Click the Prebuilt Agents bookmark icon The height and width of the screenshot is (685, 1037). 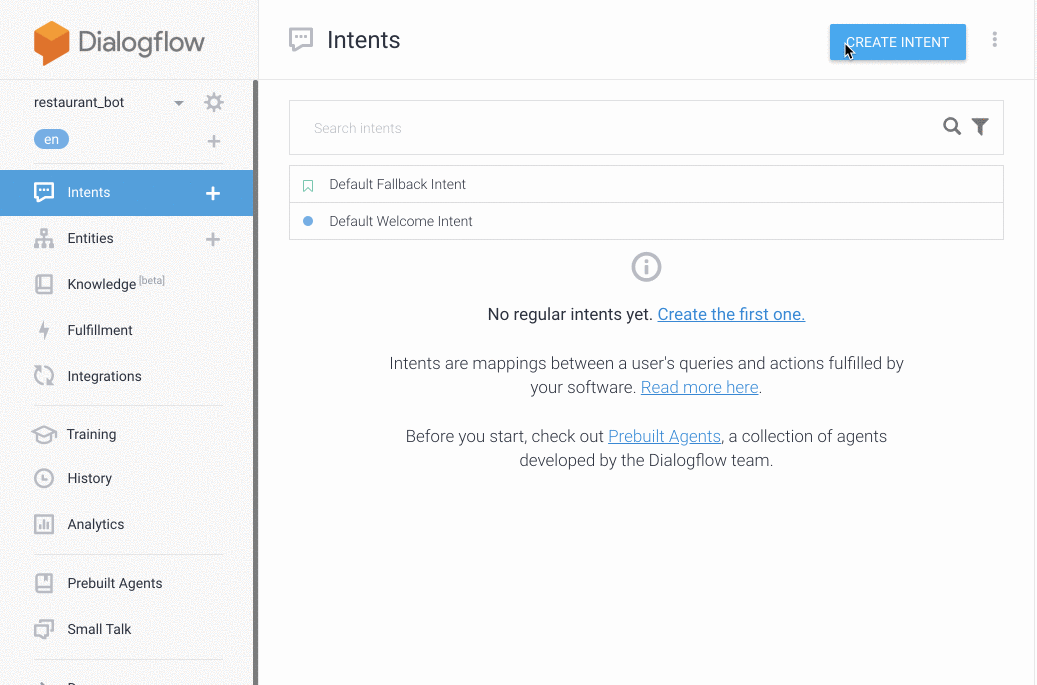point(44,583)
